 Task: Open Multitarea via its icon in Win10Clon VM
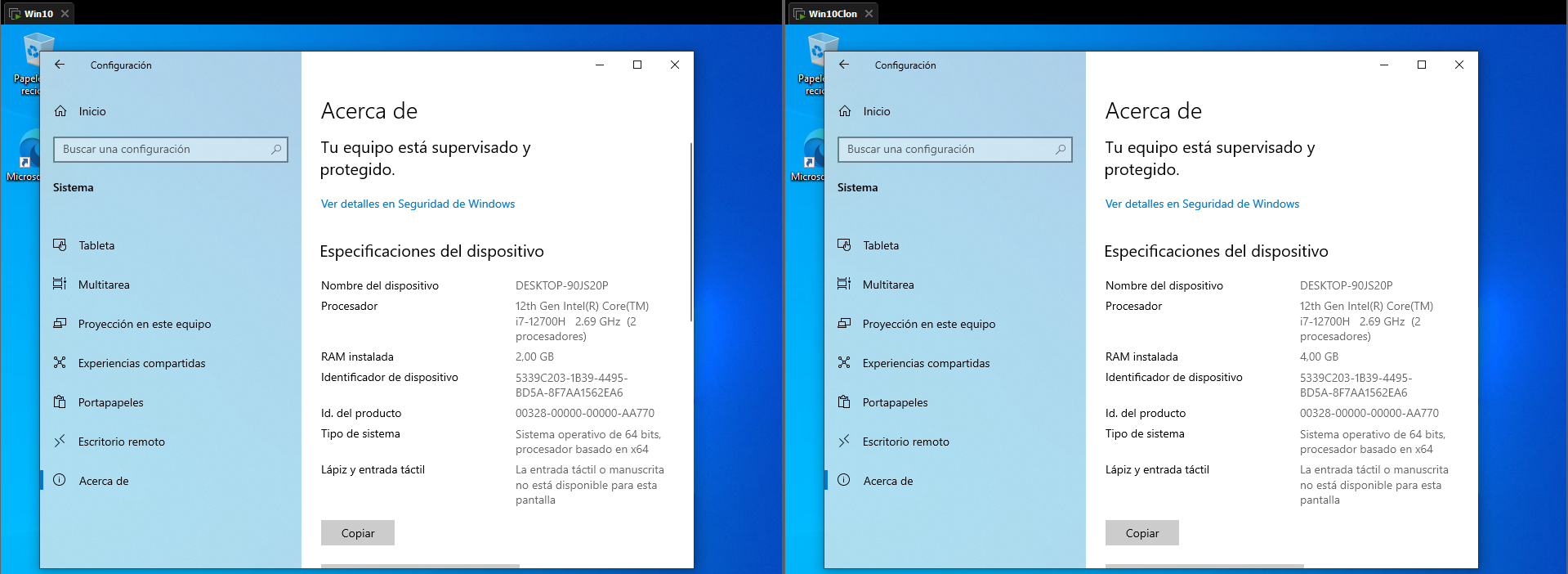pyautogui.click(x=844, y=285)
